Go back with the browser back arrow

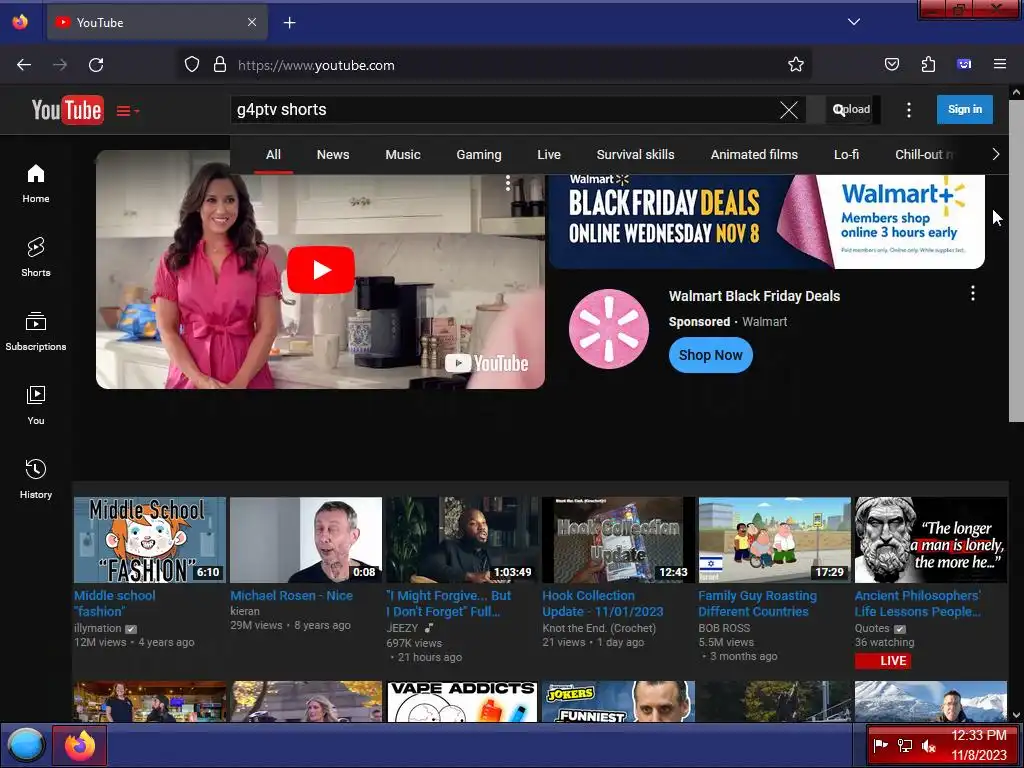pyautogui.click(x=24, y=65)
